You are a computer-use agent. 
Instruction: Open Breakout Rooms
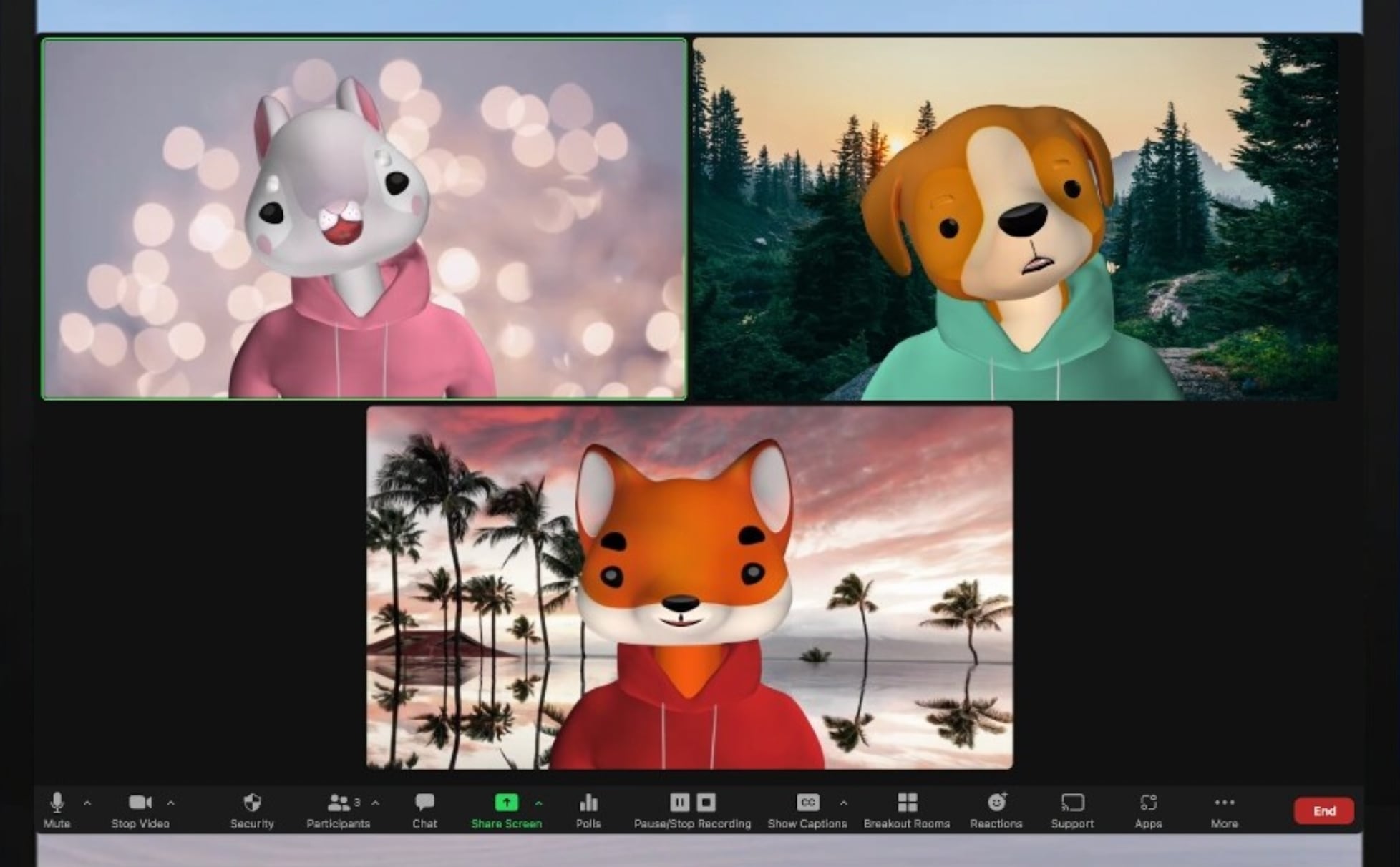[x=907, y=803]
